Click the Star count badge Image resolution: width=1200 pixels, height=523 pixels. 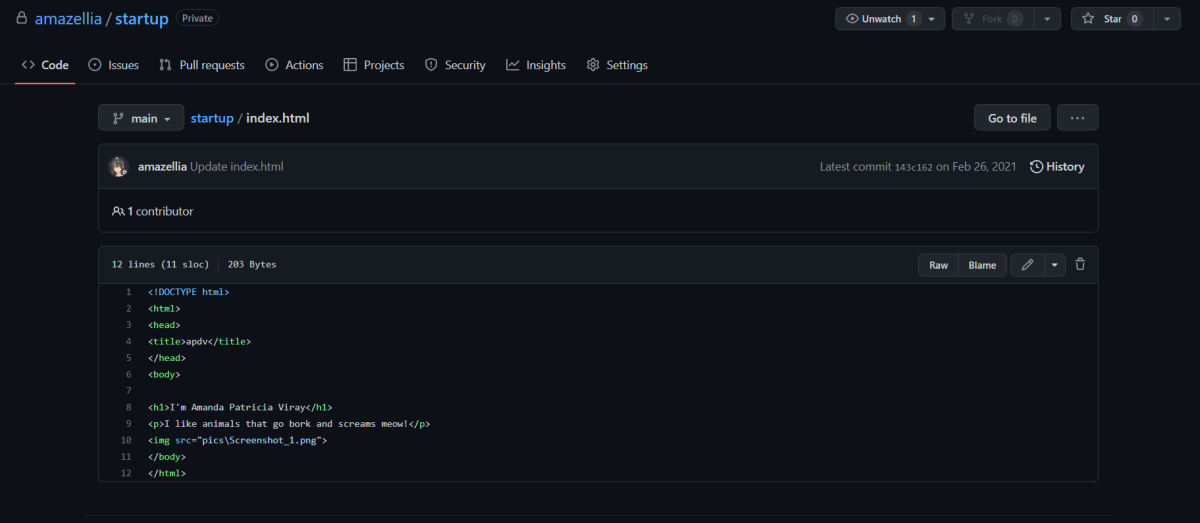coord(1135,19)
